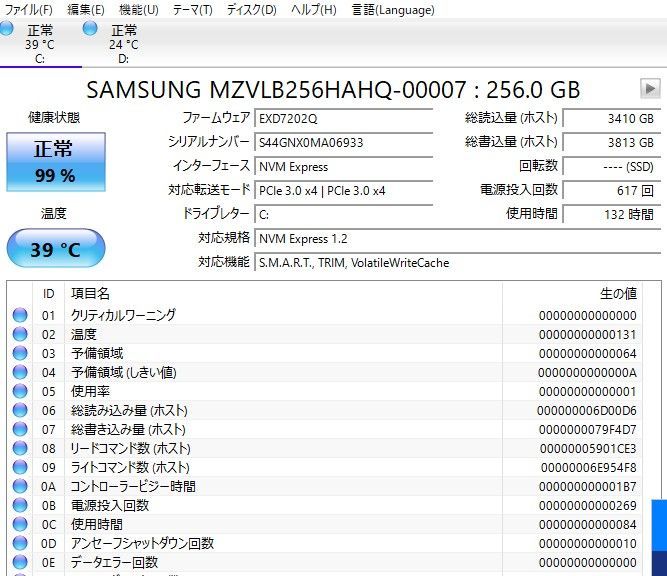The image size is (667, 576).
Task: Click the blue status orb for drive C:
Action: click(x=6, y=29)
